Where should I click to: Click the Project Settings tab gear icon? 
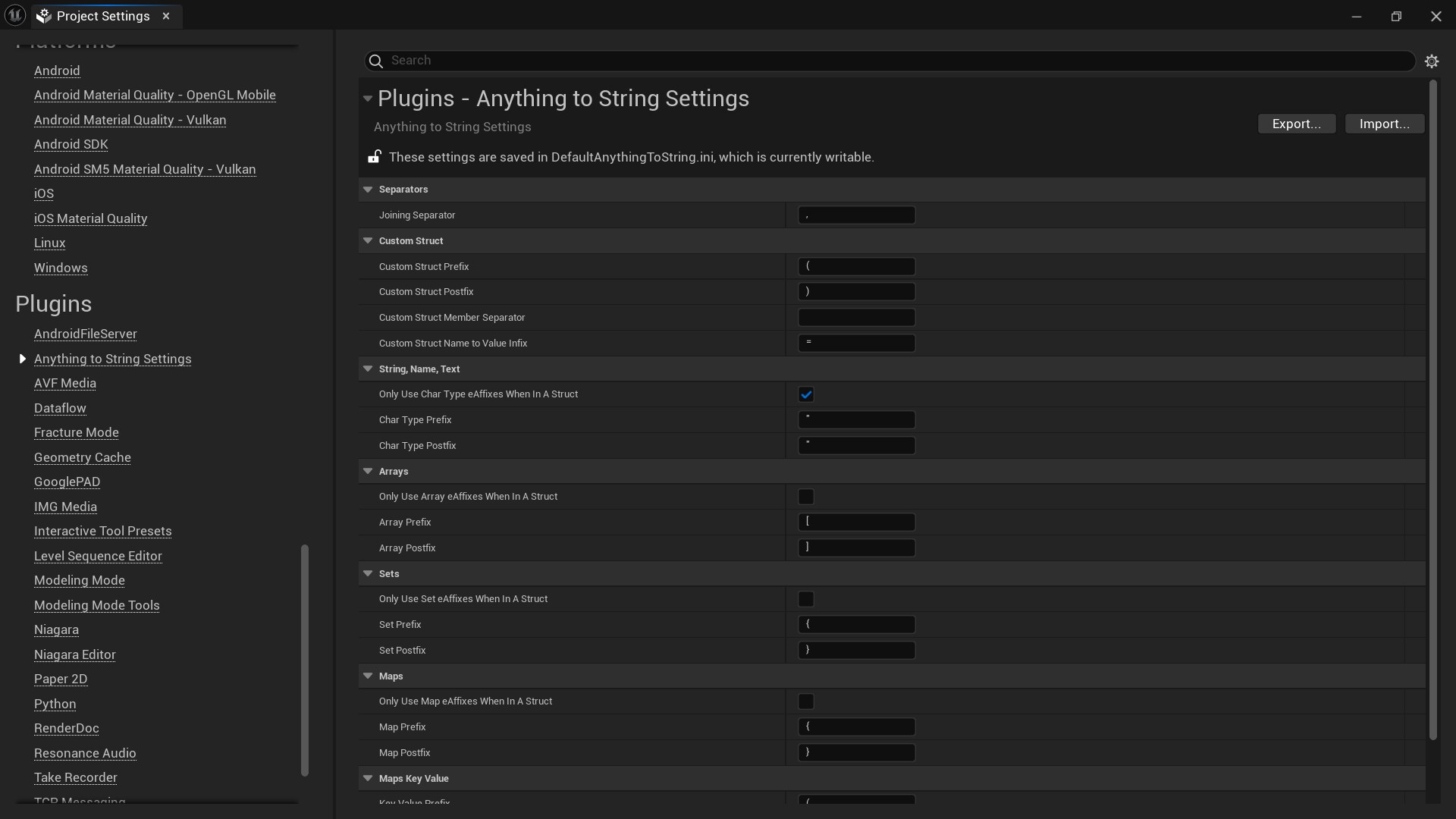(44, 16)
